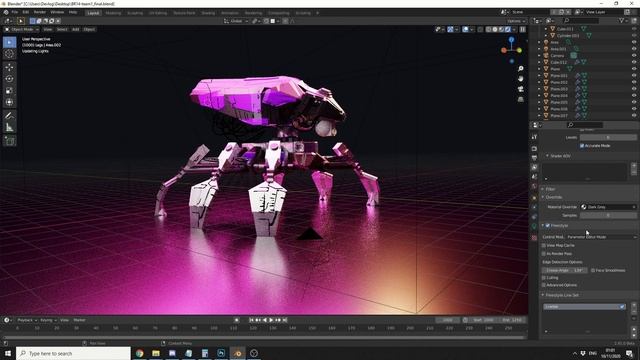Open the Output properties tab
Viewport: 640px width, 360px height.
point(534,158)
